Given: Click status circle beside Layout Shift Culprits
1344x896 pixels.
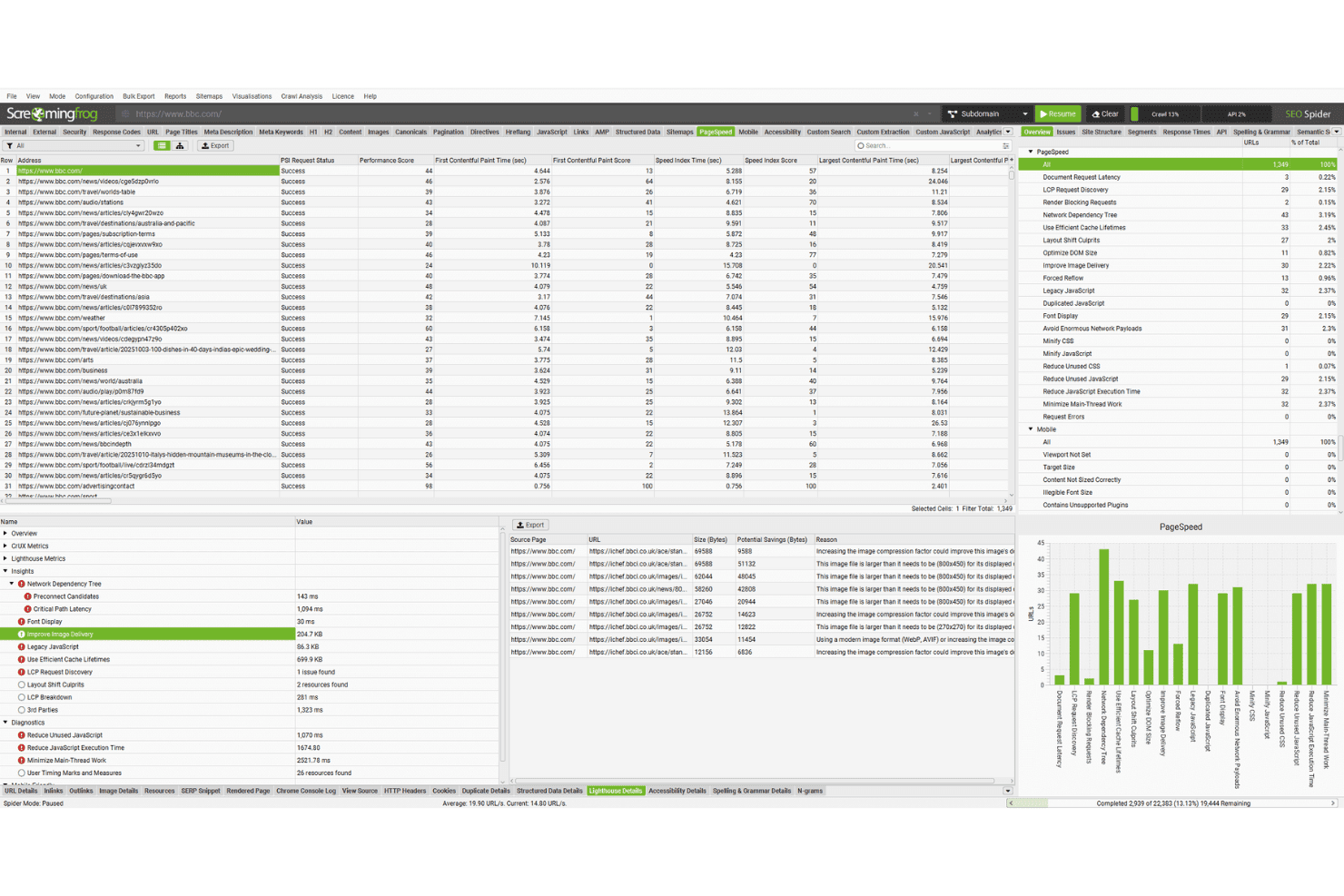Looking at the screenshot, I should (x=22, y=684).
